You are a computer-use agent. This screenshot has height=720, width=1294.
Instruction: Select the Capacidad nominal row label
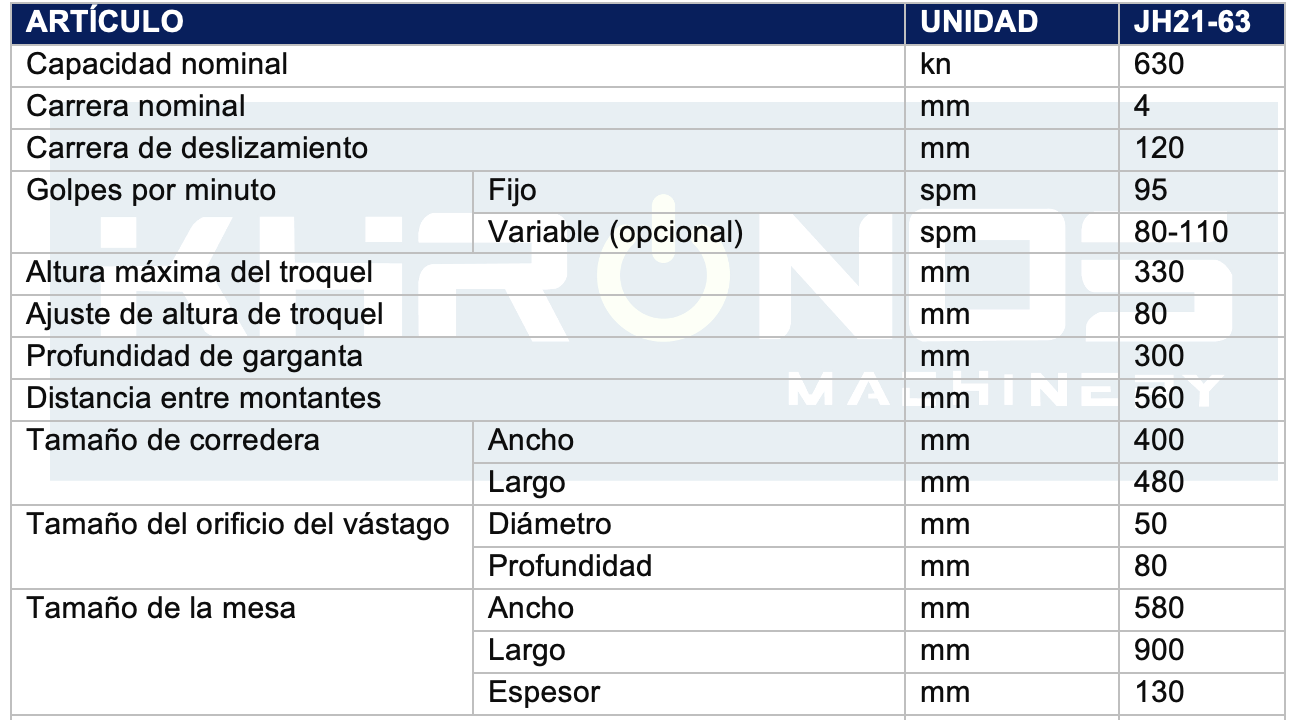pyautogui.click(x=157, y=64)
